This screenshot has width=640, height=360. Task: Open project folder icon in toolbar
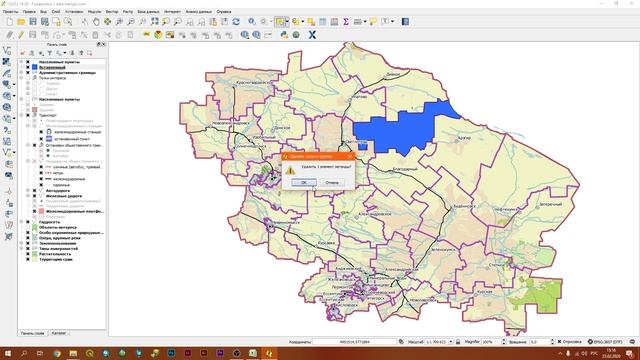pos(21,22)
